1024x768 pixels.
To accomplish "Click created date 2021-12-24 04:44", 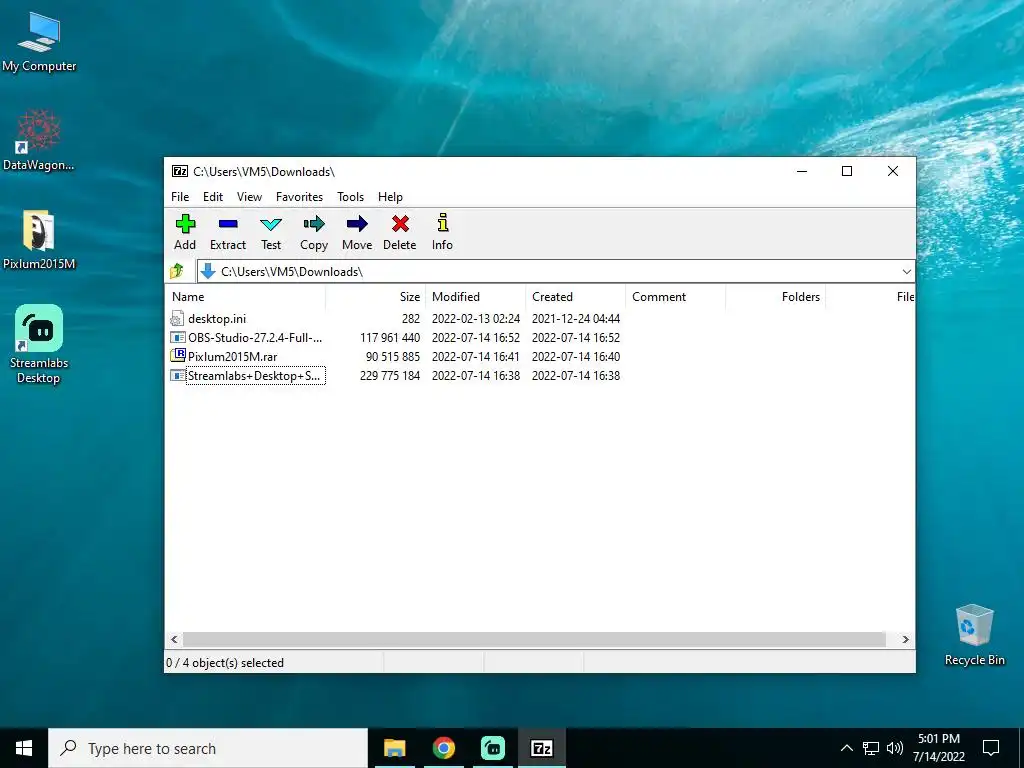I will pos(576,319).
